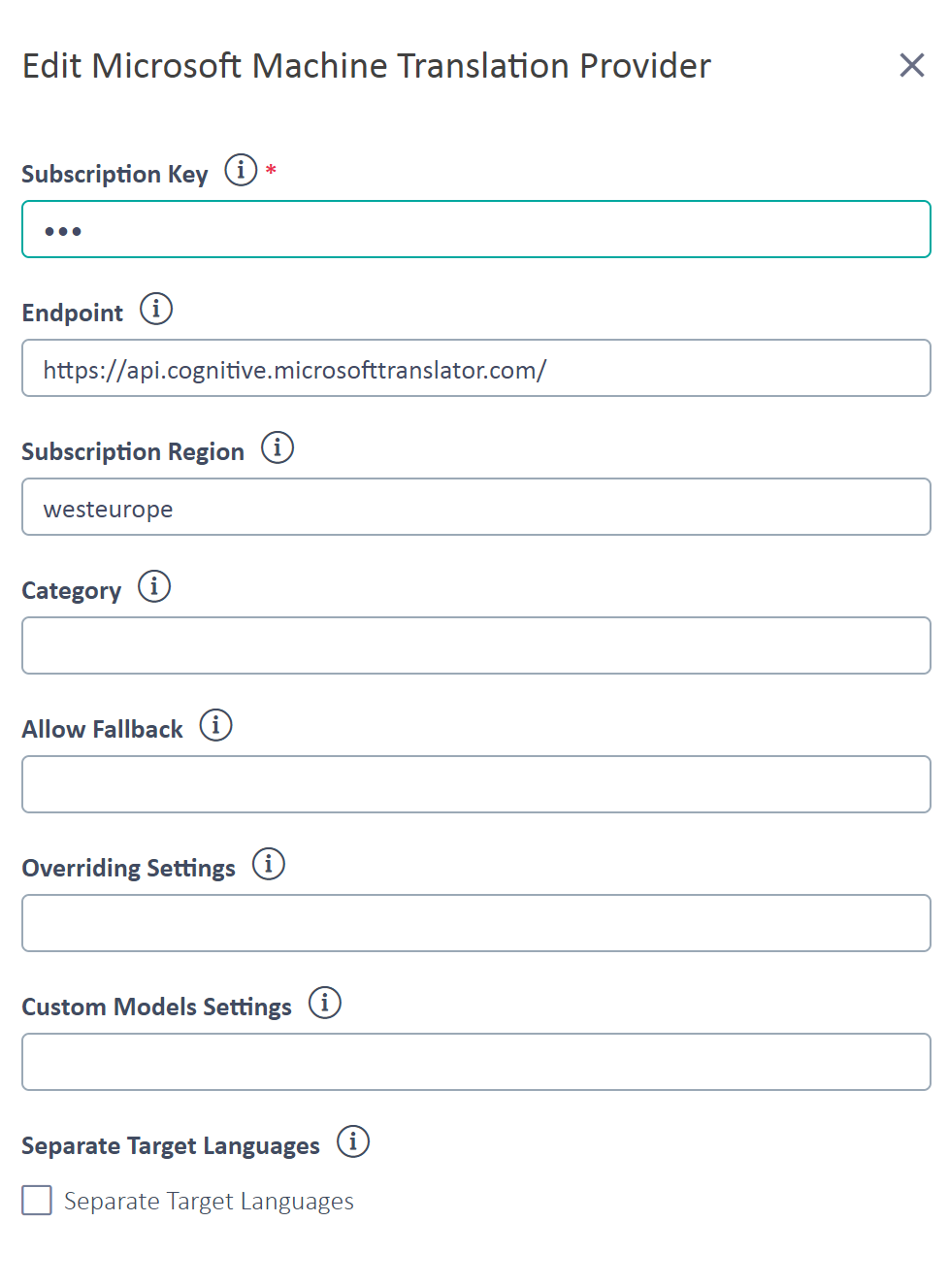Show the Endpoint info tooltip icon

pyautogui.click(x=156, y=309)
